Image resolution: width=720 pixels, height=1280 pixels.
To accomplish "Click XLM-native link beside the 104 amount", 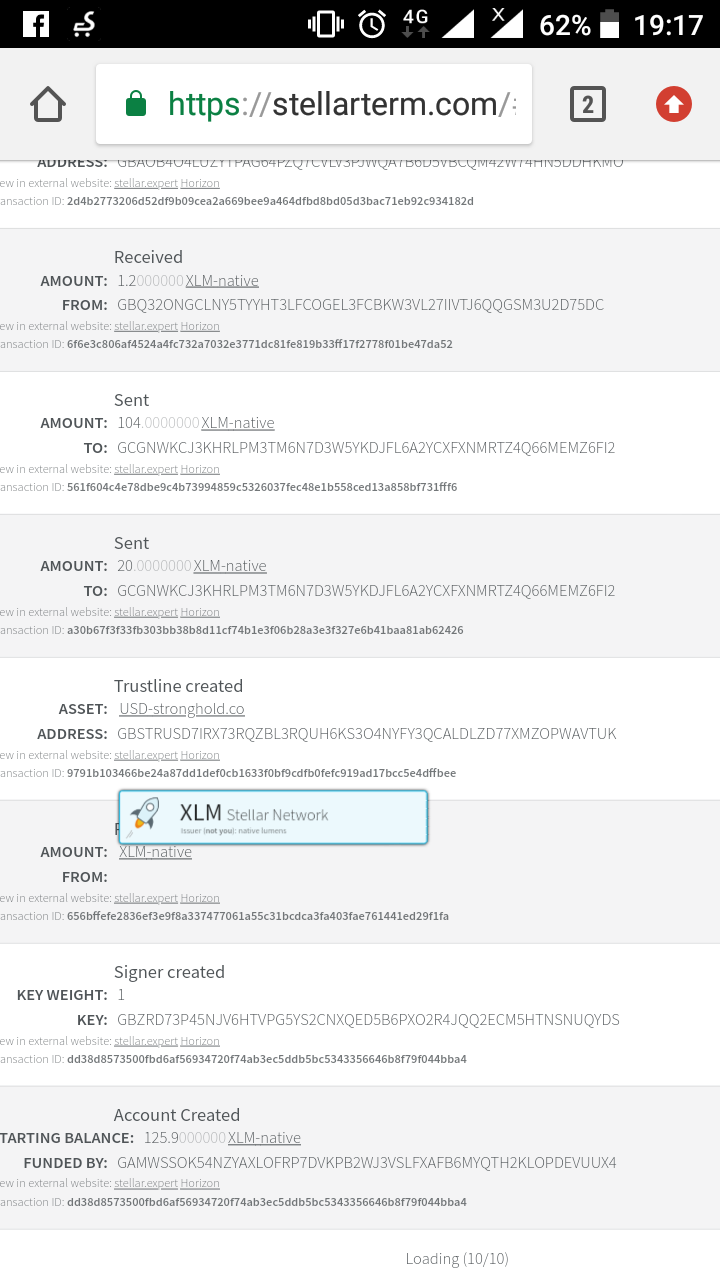I will click(238, 423).
